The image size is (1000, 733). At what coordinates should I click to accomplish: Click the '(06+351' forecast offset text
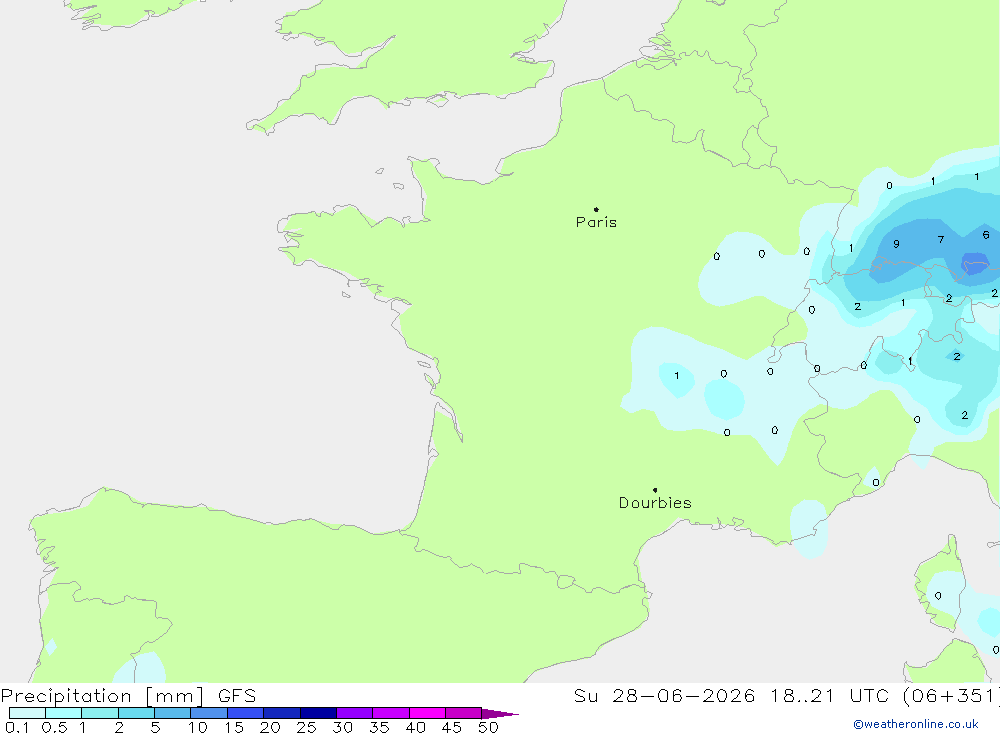[x=951, y=696]
